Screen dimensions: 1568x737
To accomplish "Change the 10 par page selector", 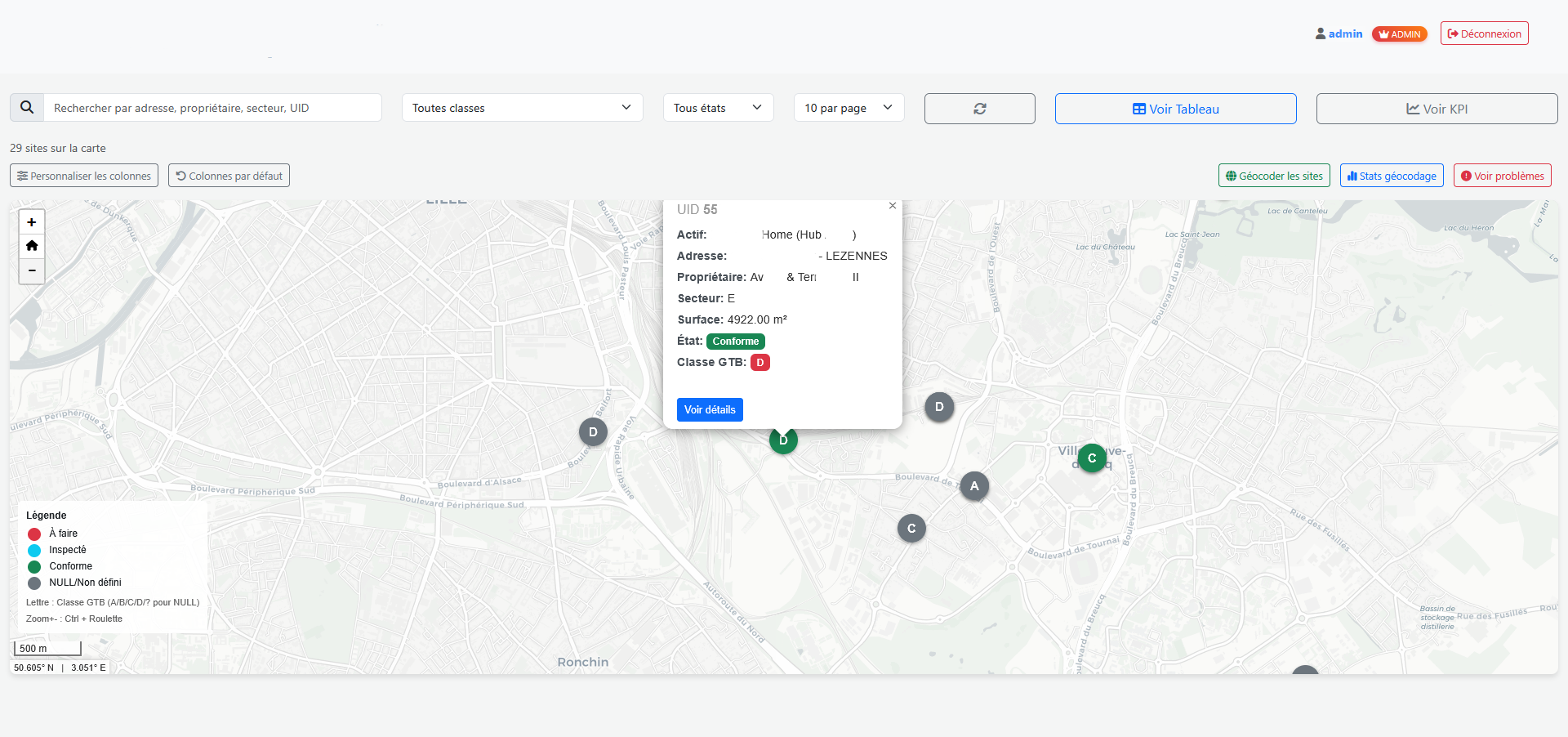I will click(x=849, y=108).
